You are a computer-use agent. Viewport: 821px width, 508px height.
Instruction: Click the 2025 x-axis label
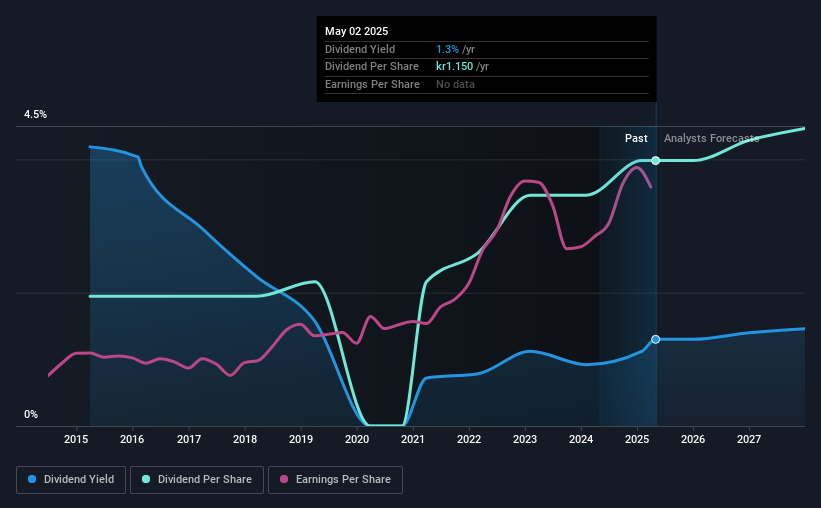click(x=637, y=439)
